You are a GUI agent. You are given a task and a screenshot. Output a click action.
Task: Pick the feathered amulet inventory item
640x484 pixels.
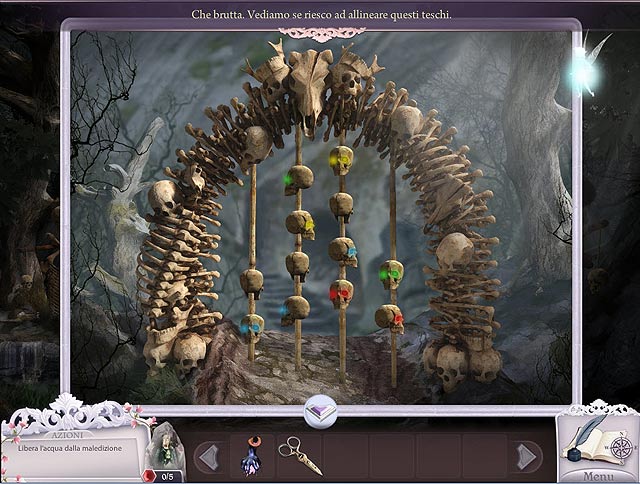pos(250,456)
